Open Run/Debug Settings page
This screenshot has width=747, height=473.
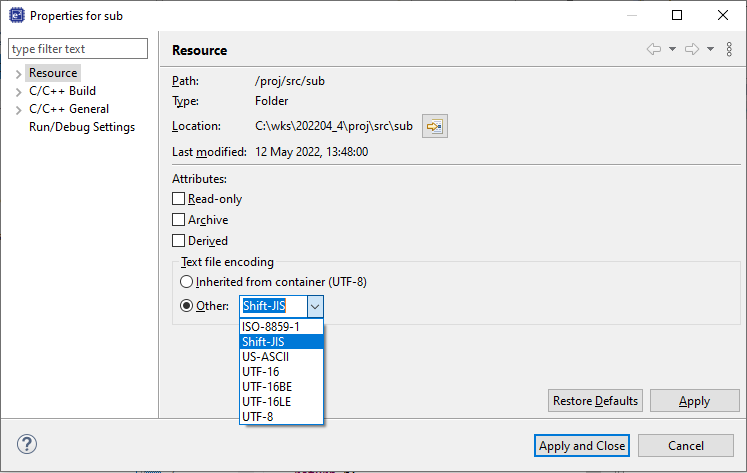[81, 127]
